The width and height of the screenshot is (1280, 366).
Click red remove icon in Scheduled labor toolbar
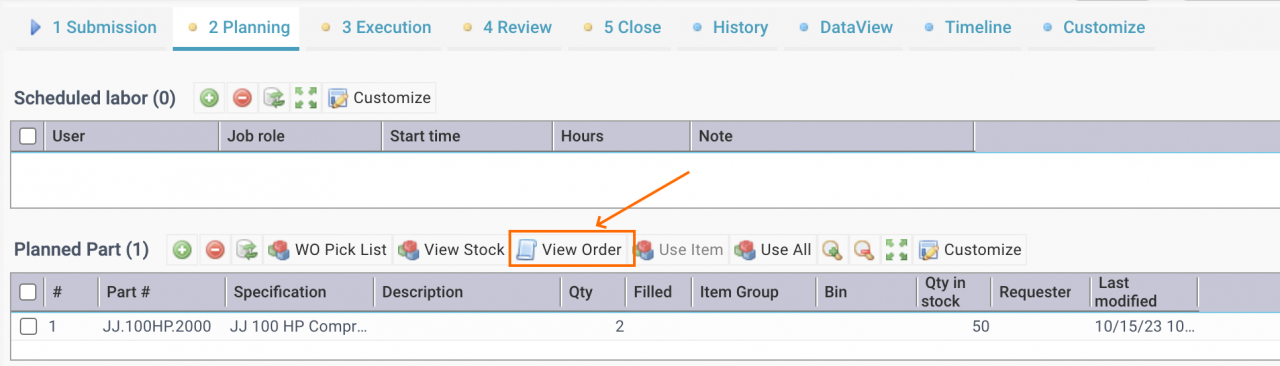click(x=242, y=98)
